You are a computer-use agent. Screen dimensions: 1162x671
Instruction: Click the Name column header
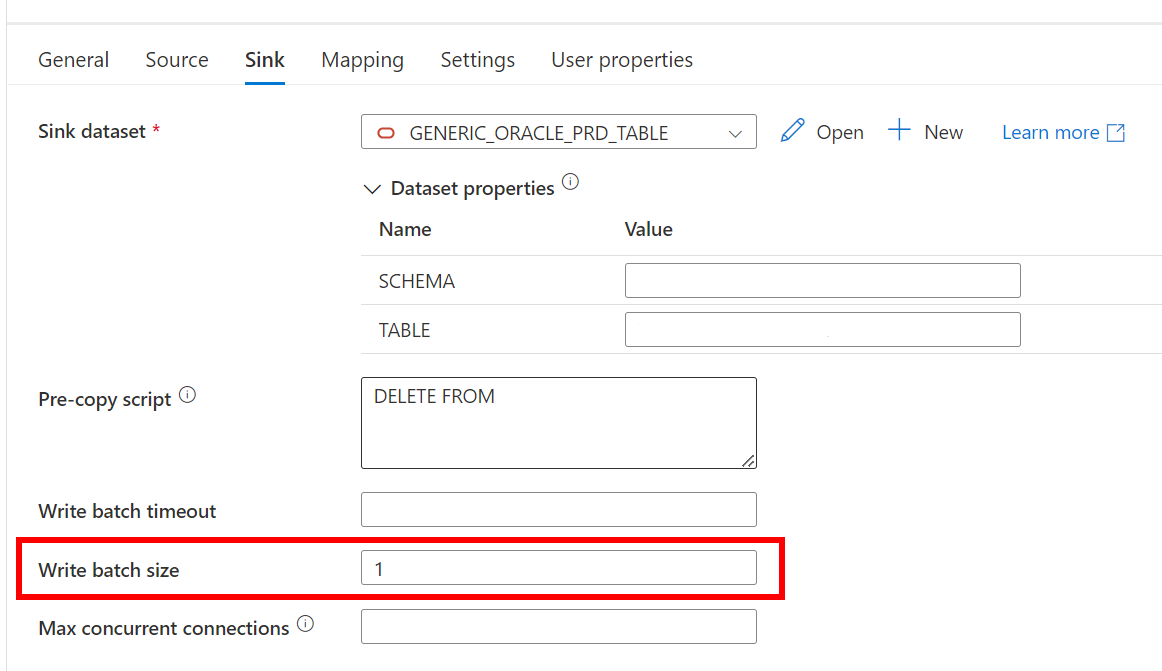click(405, 230)
